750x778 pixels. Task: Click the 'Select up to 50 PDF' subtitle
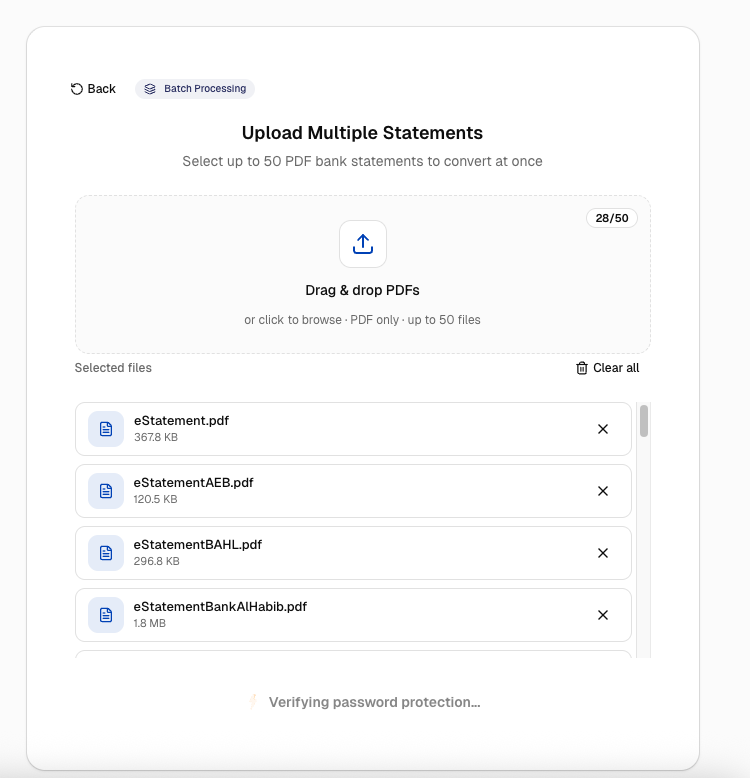click(x=363, y=161)
